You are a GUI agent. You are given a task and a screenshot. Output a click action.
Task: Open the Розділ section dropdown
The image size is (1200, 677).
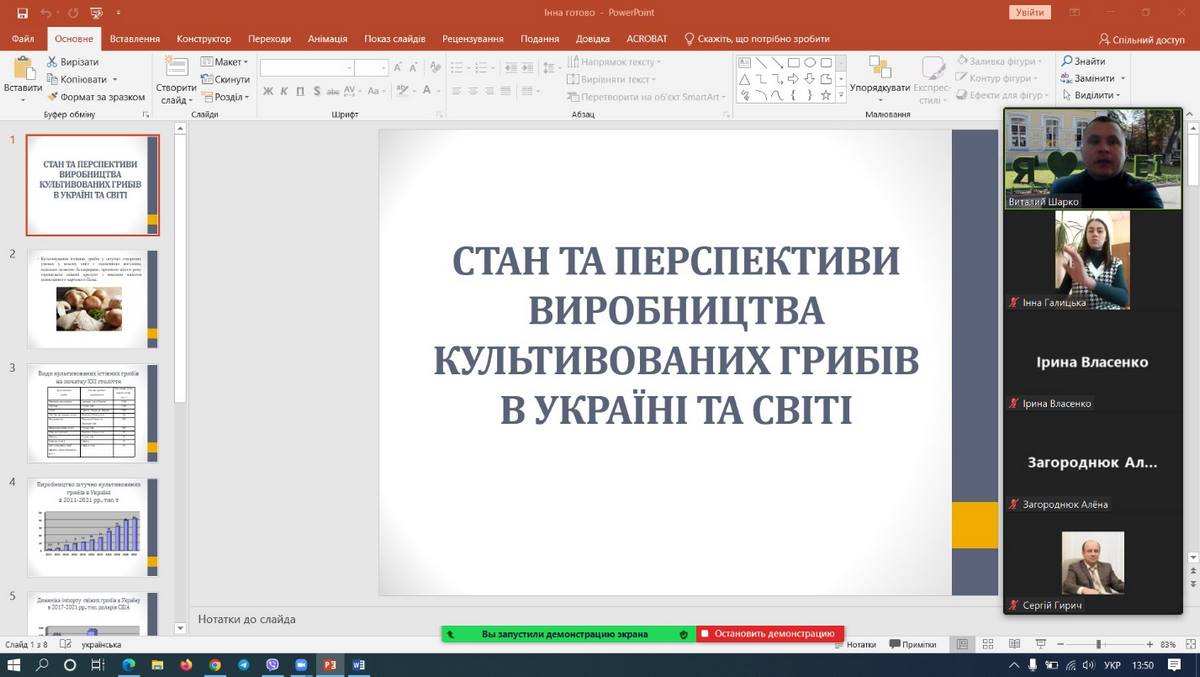pos(228,97)
